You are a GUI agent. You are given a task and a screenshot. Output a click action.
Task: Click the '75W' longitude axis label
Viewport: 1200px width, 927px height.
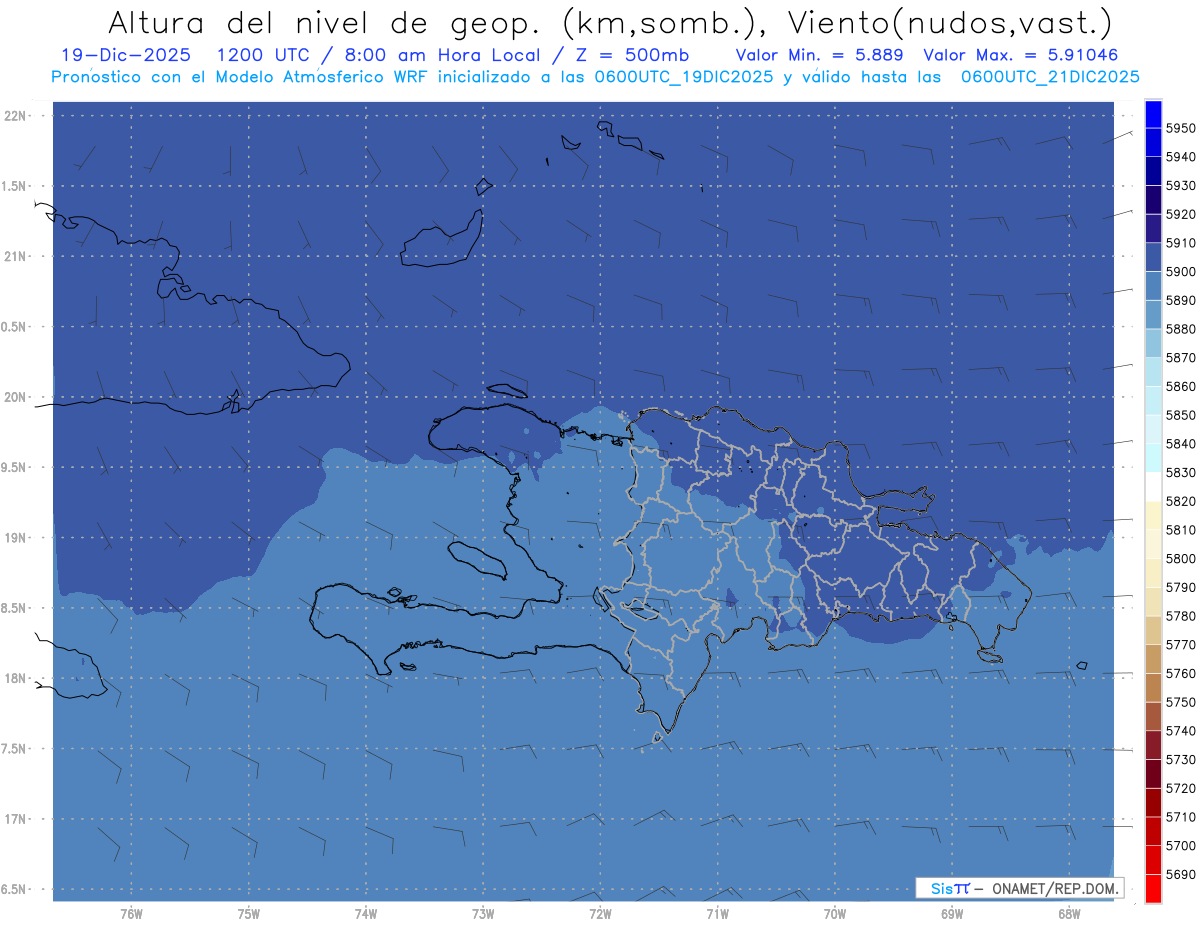[x=248, y=913]
